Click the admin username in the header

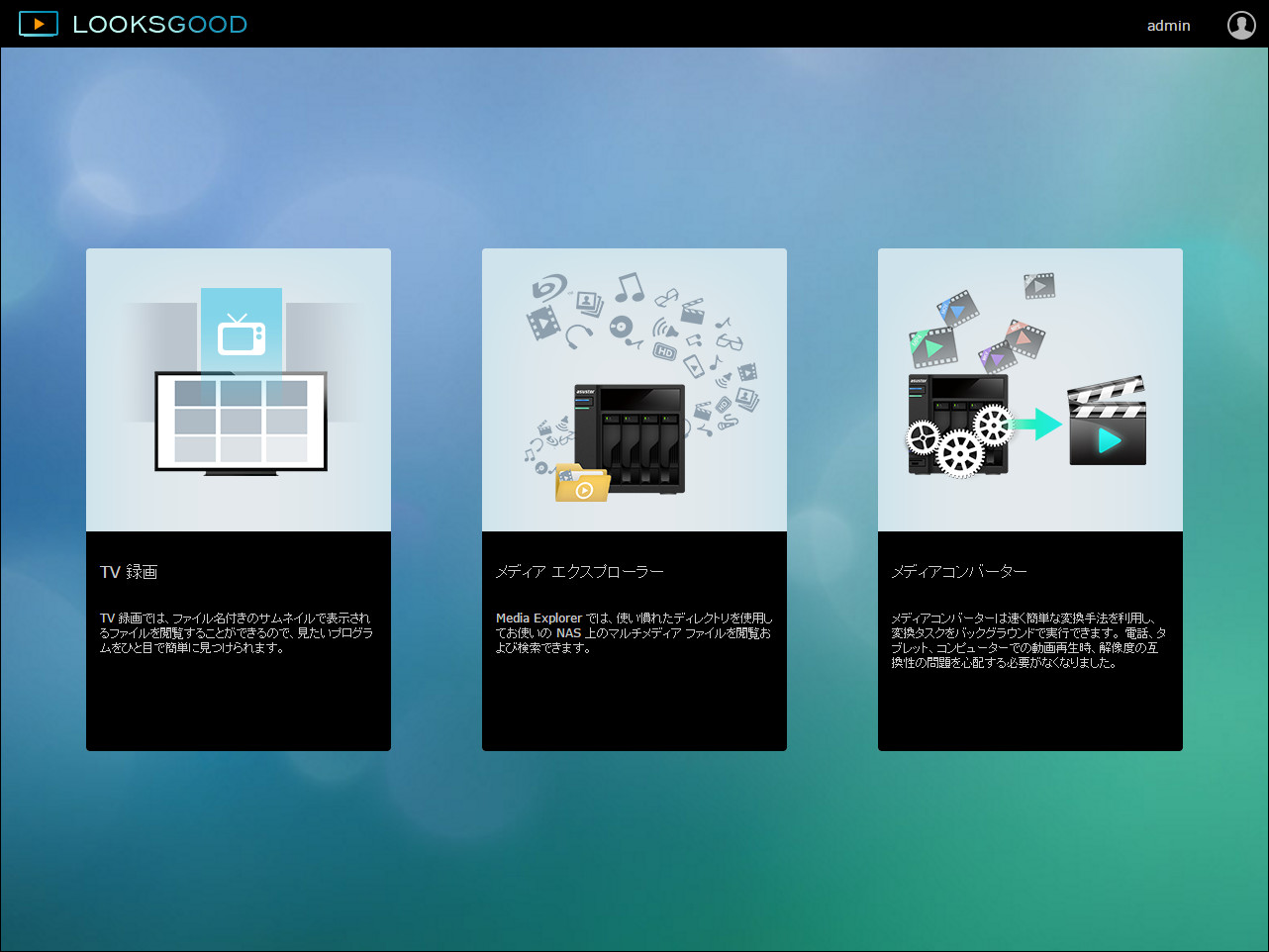click(1168, 25)
